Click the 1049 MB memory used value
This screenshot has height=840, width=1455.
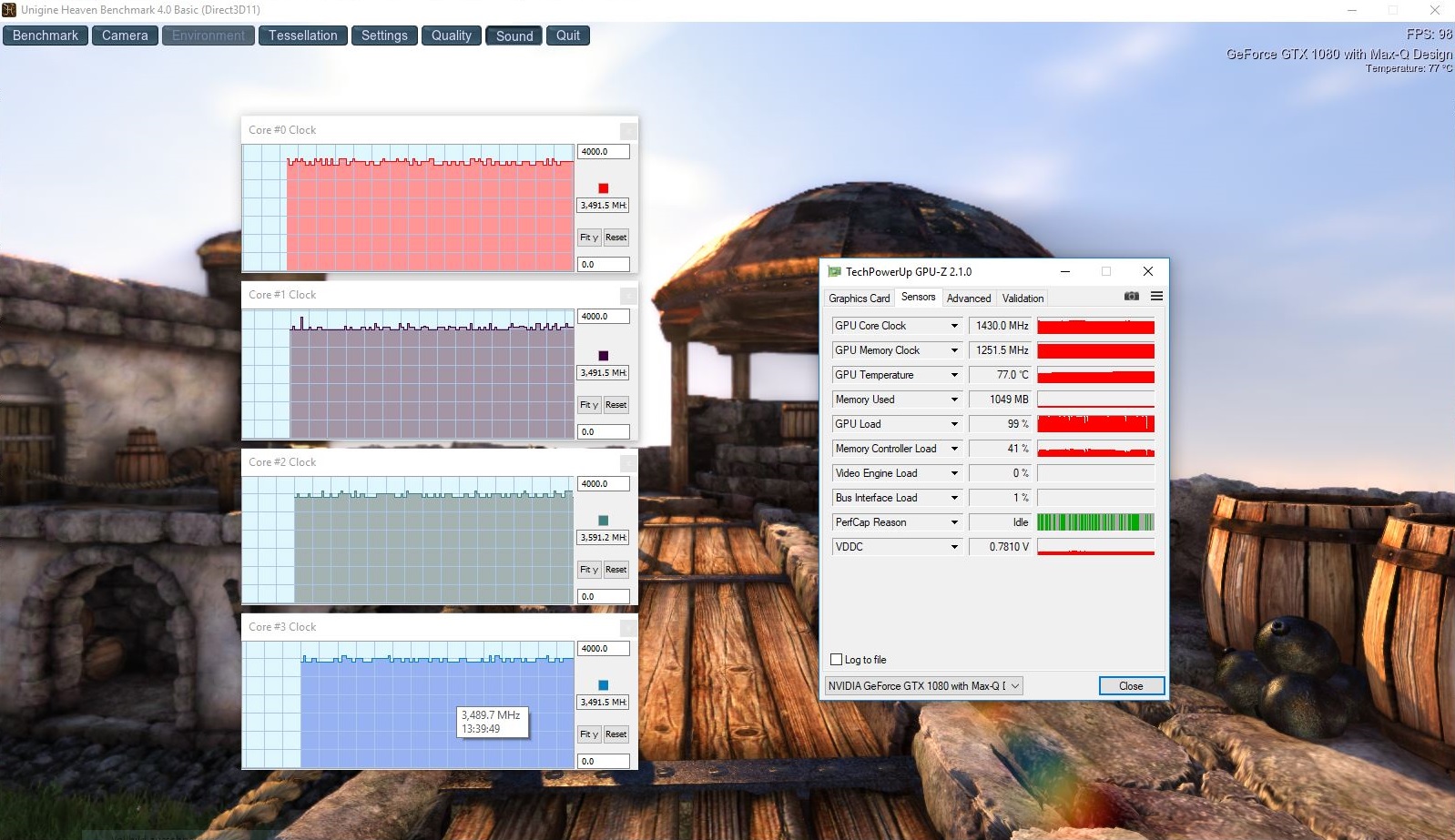[1000, 400]
